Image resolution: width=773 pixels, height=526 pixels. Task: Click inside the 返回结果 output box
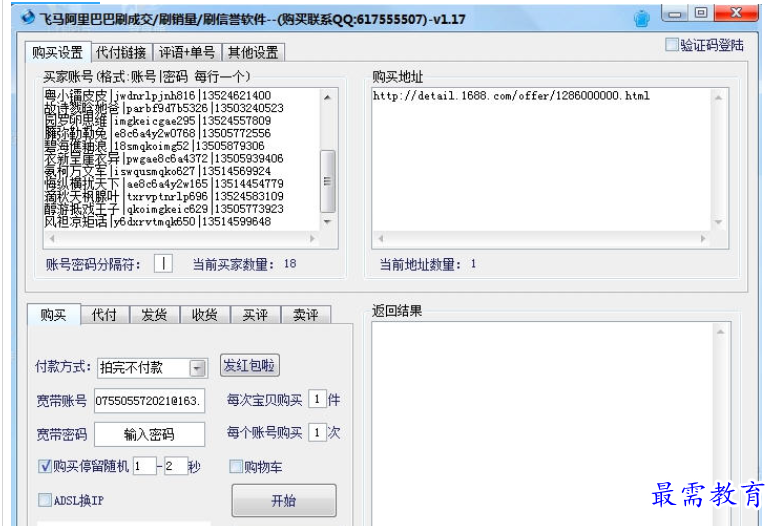click(543, 424)
